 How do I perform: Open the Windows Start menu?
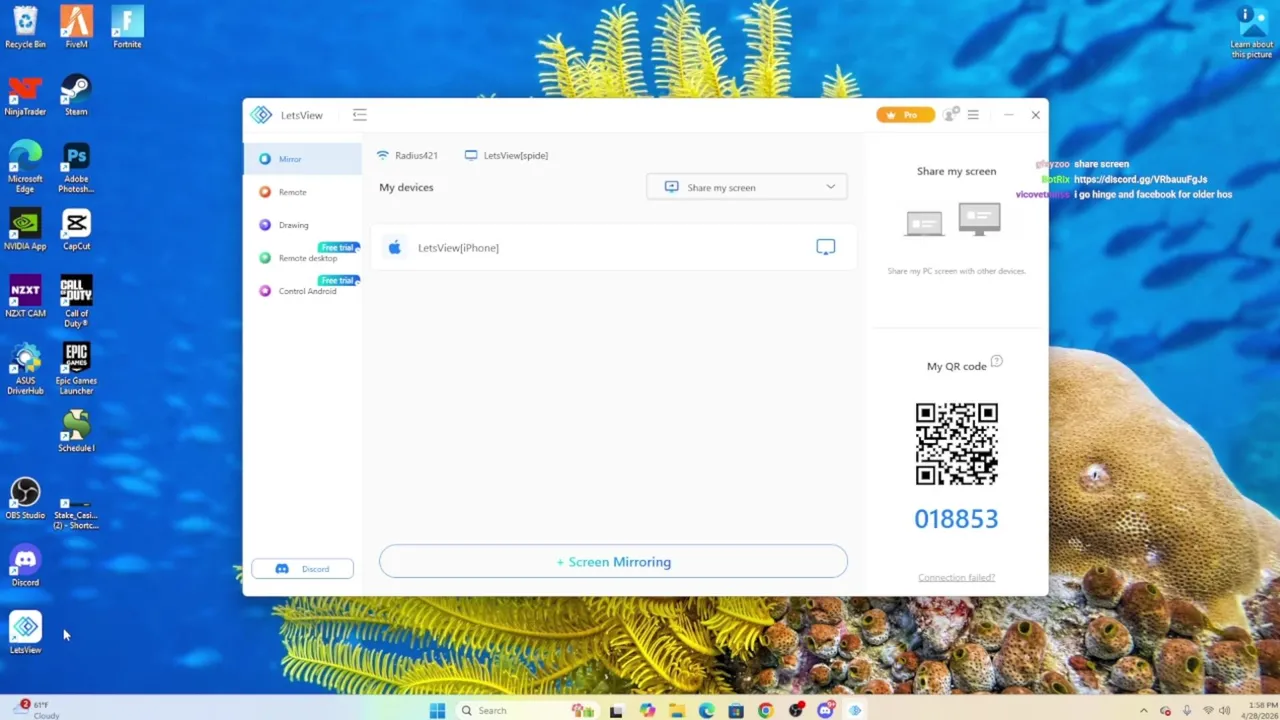tap(437, 710)
